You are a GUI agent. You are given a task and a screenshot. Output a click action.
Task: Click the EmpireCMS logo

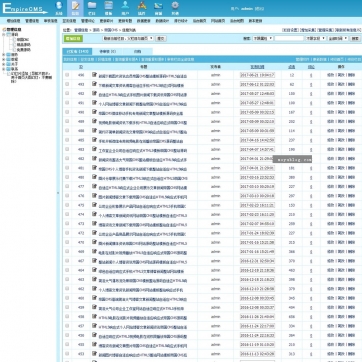[25, 8]
